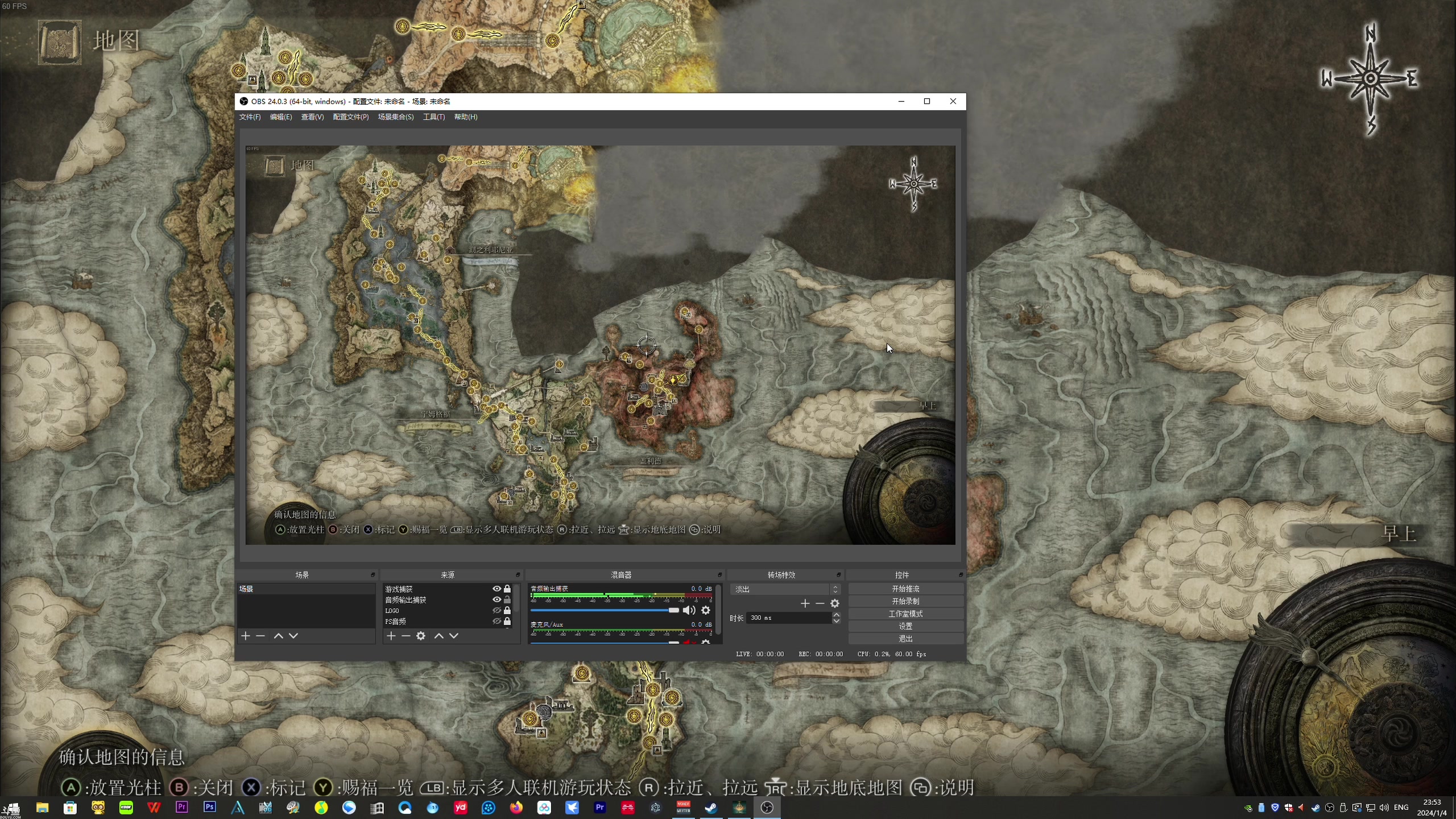Mute the 音频输出捕获 speaker icon
1456x819 pixels.
689,610
